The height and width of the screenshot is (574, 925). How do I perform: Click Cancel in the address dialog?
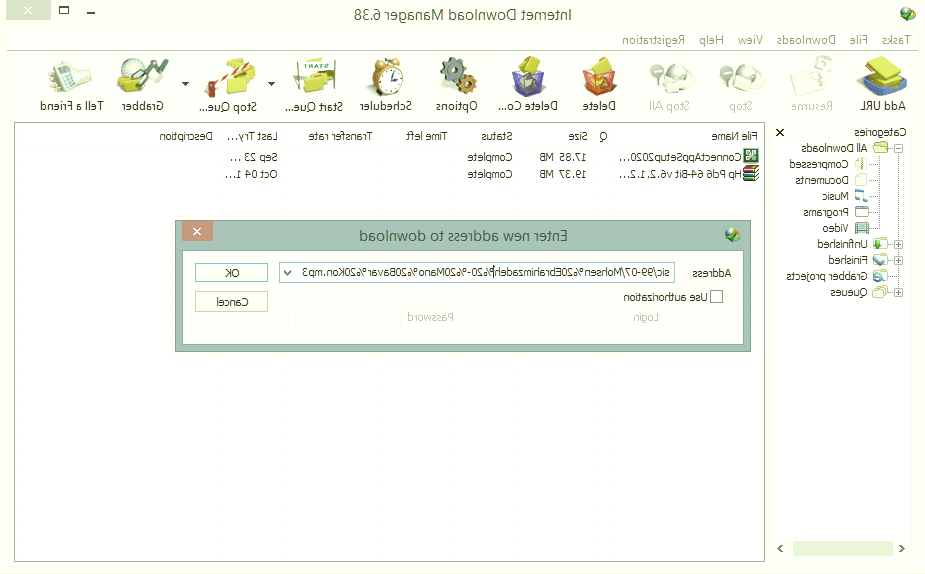coord(231,301)
